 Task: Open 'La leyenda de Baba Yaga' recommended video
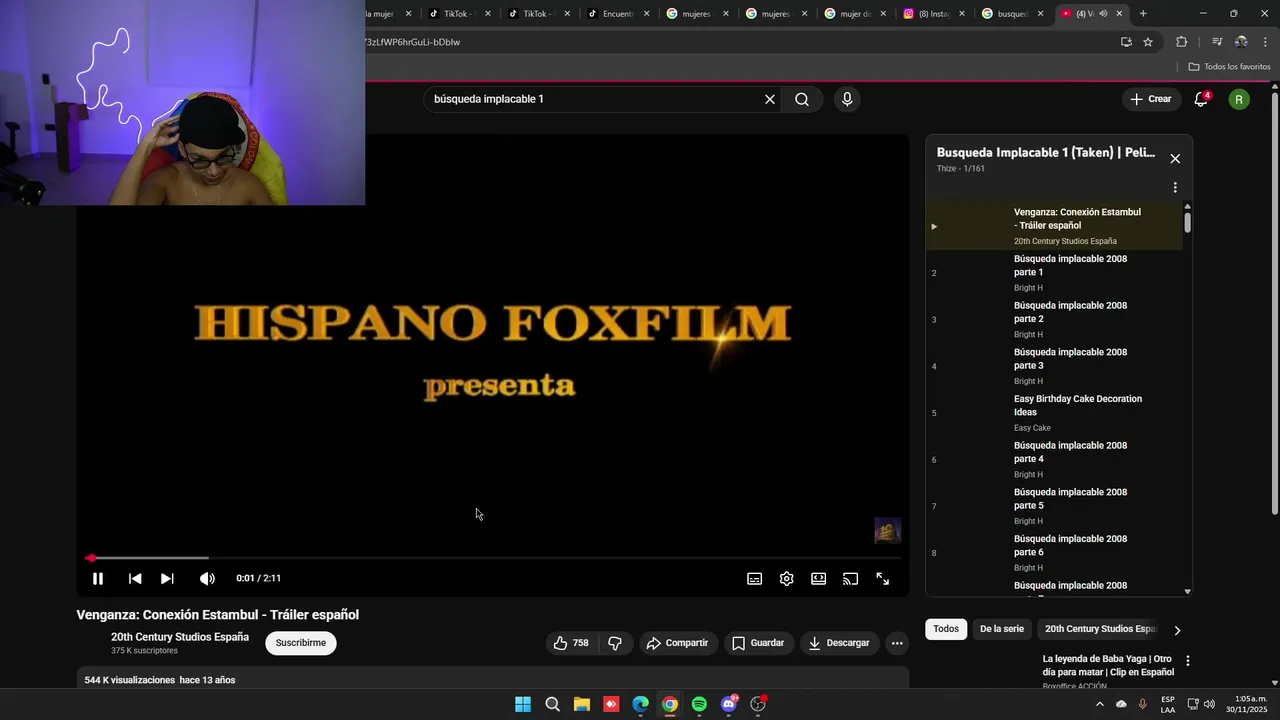[1108, 666]
